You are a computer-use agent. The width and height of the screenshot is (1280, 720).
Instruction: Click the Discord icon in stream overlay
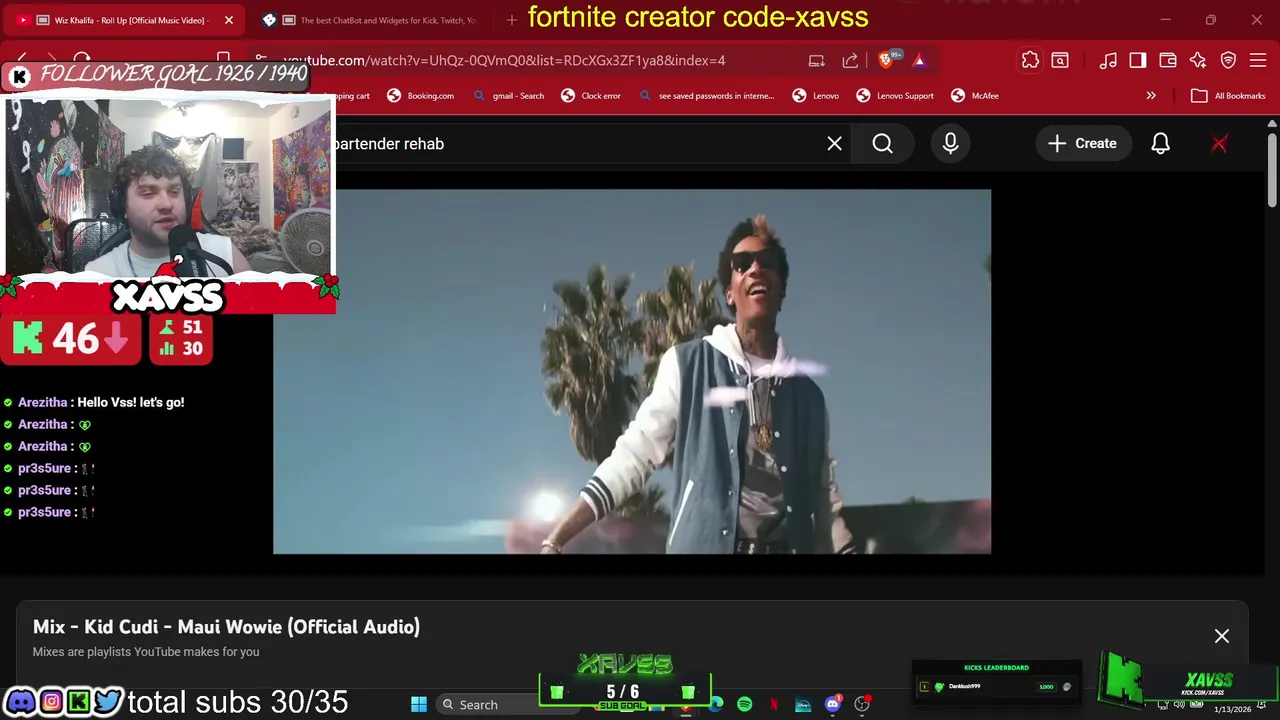coord(20,702)
